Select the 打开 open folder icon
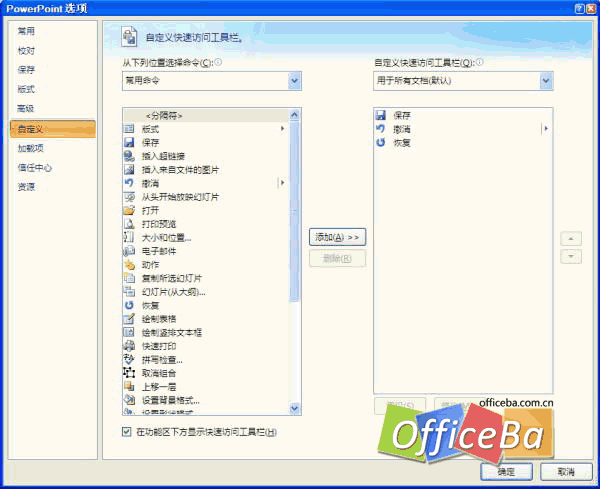 click(x=129, y=210)
